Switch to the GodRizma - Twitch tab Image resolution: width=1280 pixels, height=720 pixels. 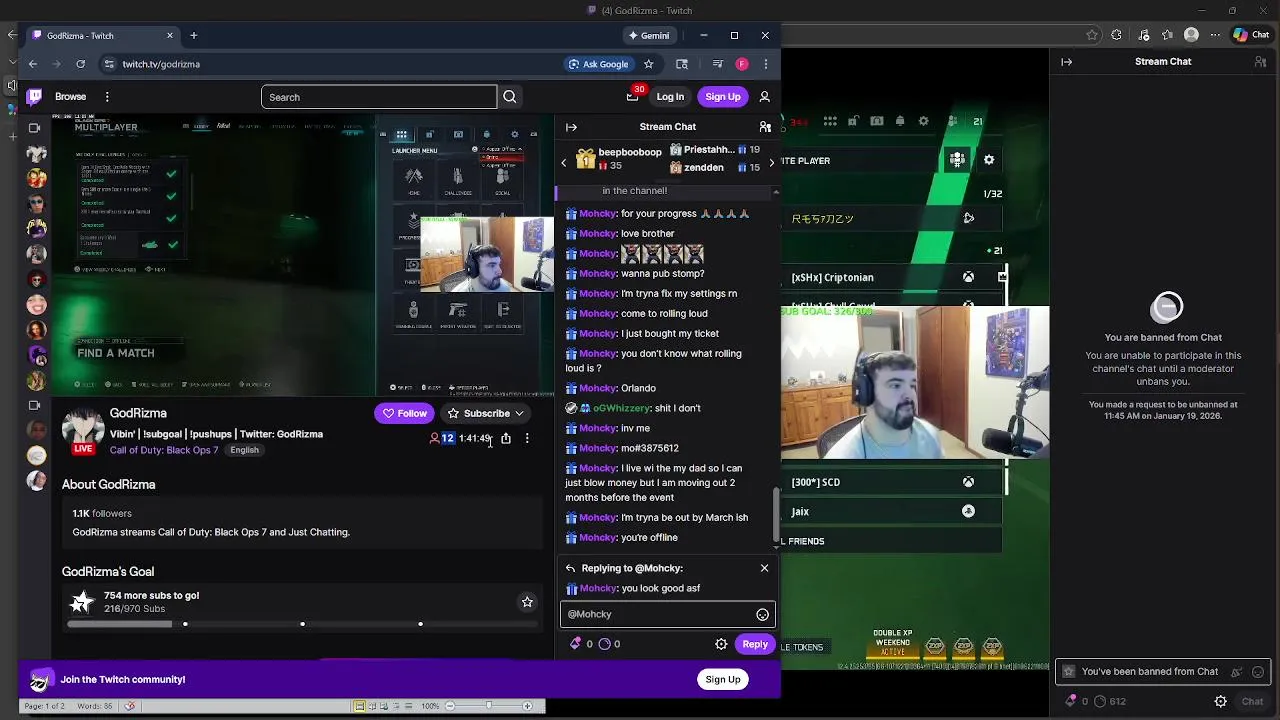click(103, 36)
